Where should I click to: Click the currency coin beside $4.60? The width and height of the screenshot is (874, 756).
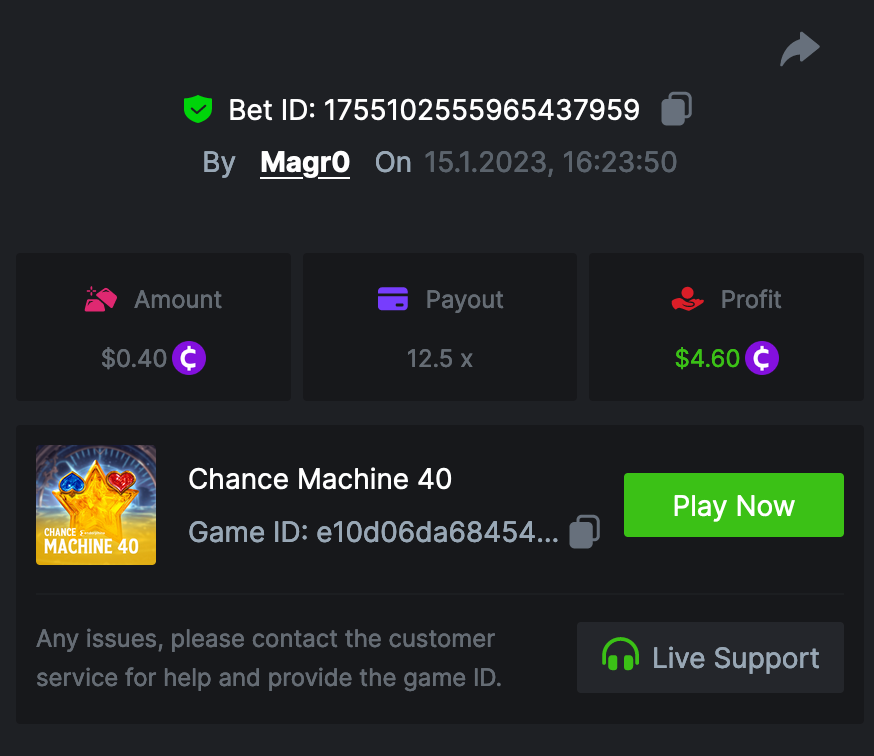tap(762, 358)
